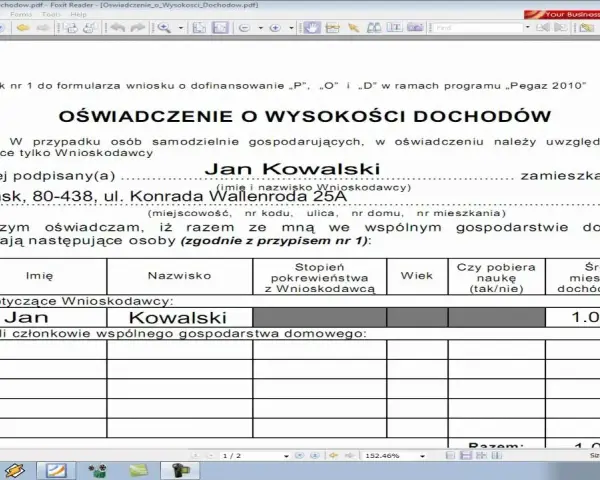Click the second printer icon left of Undo
Screen dimensions: 600x480
[91, 28]
